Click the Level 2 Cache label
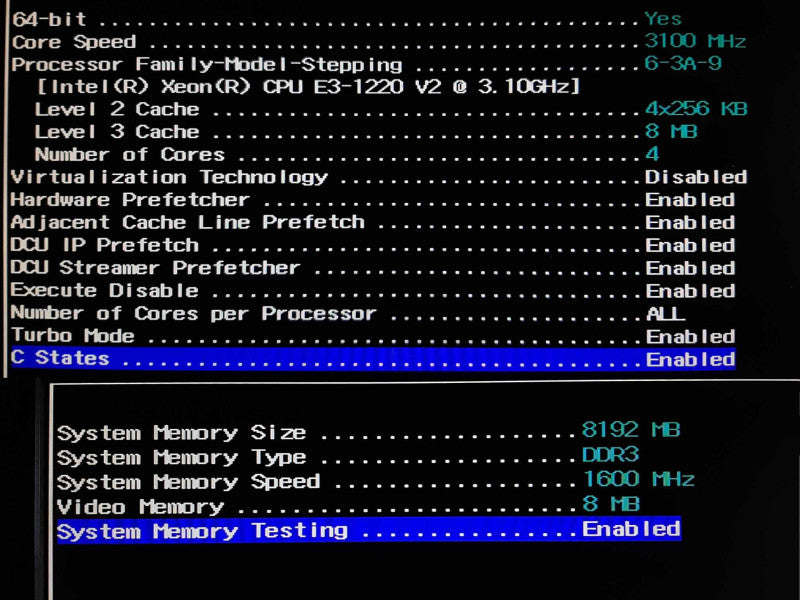This screenshot has height=600, width=800. click(x=117, y=109)
